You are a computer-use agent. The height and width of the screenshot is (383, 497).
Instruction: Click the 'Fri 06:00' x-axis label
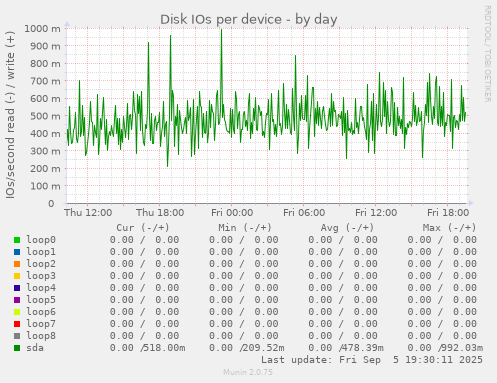(304, 212)
